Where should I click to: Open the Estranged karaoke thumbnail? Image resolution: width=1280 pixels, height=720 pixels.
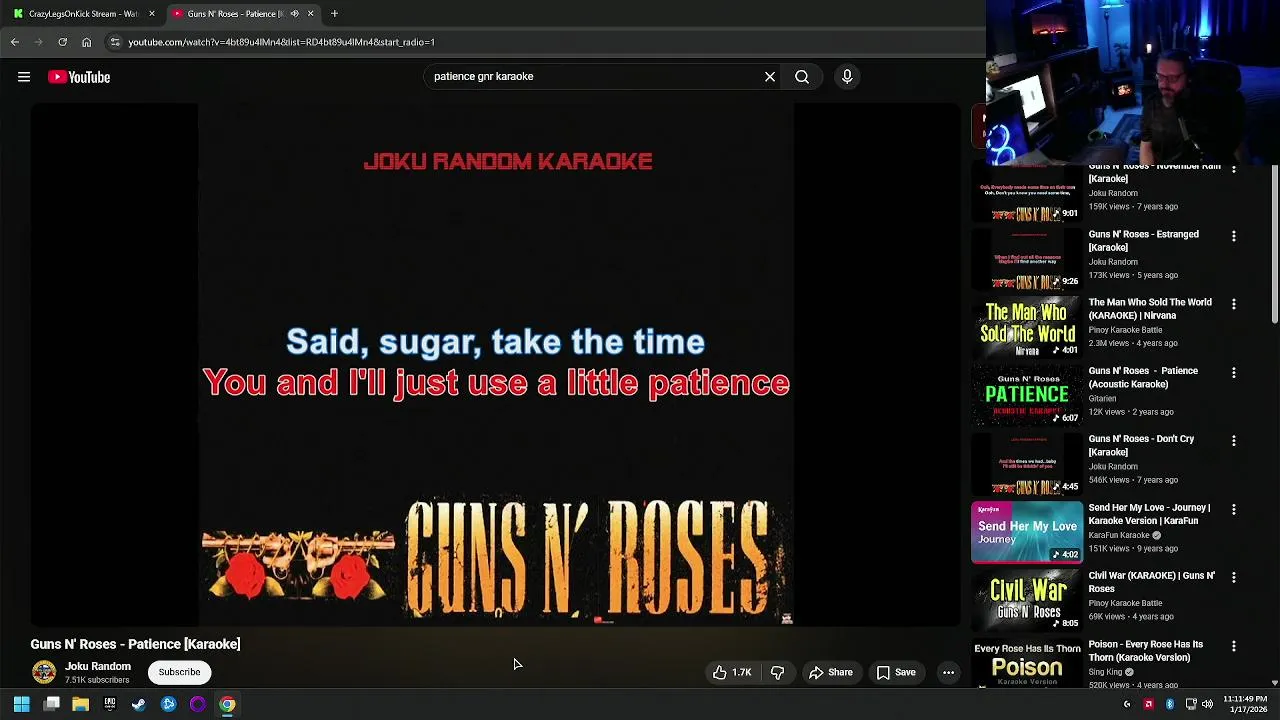[x=1027, y=260]
